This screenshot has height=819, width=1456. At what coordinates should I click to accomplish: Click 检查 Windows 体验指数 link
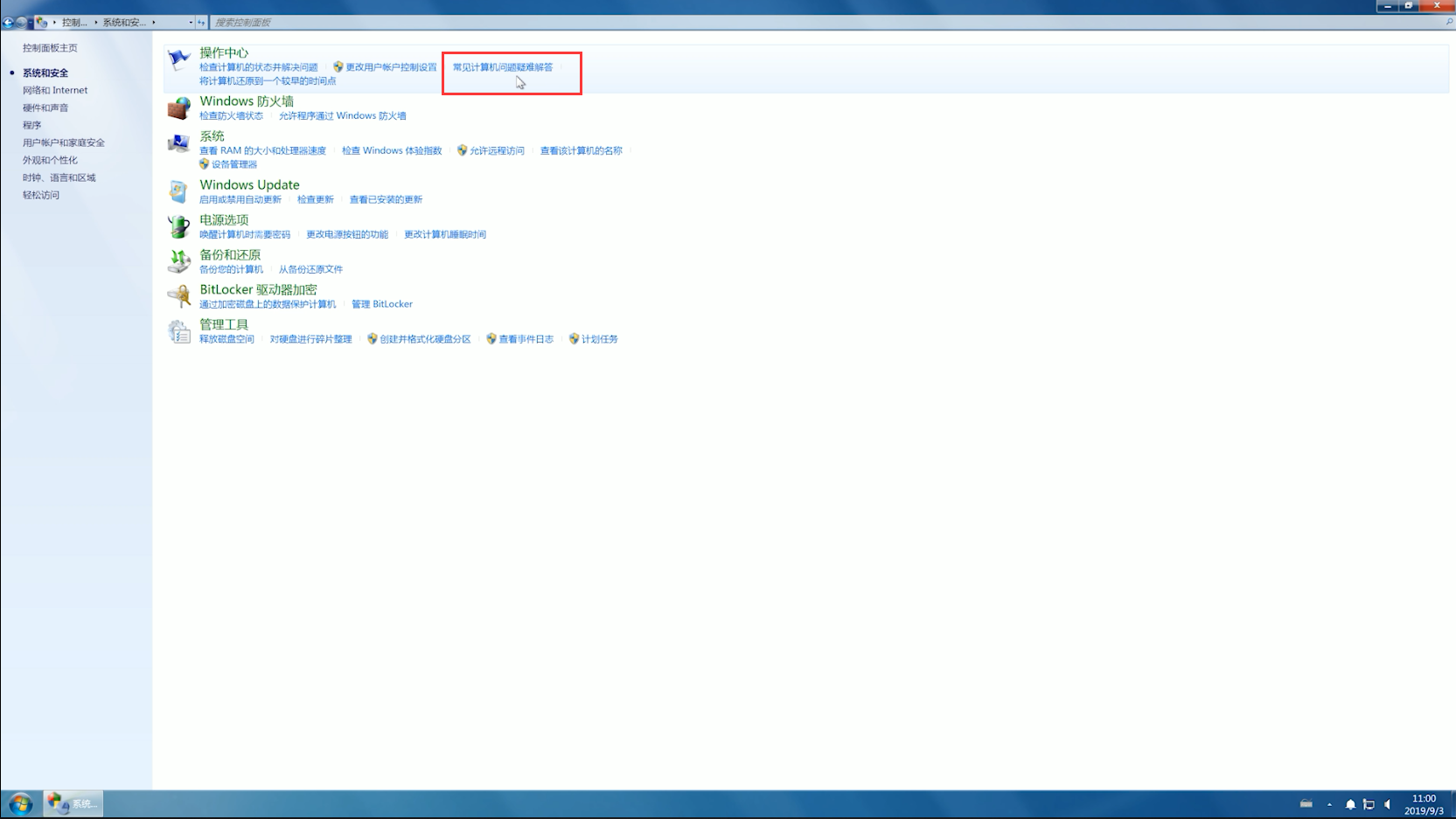(392, 150)
